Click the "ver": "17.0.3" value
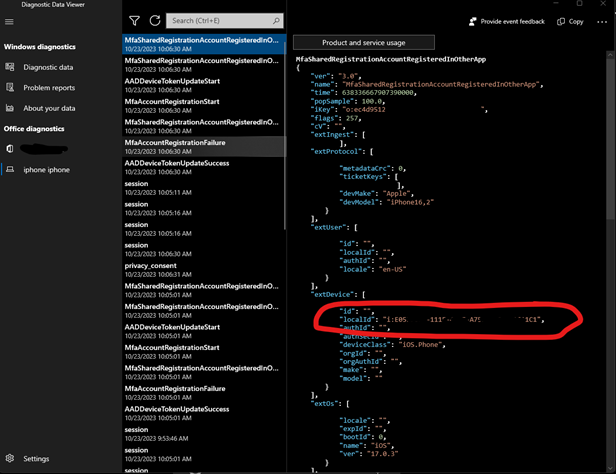The width and height of the screenshot is (616, 474). pos(382,454)
